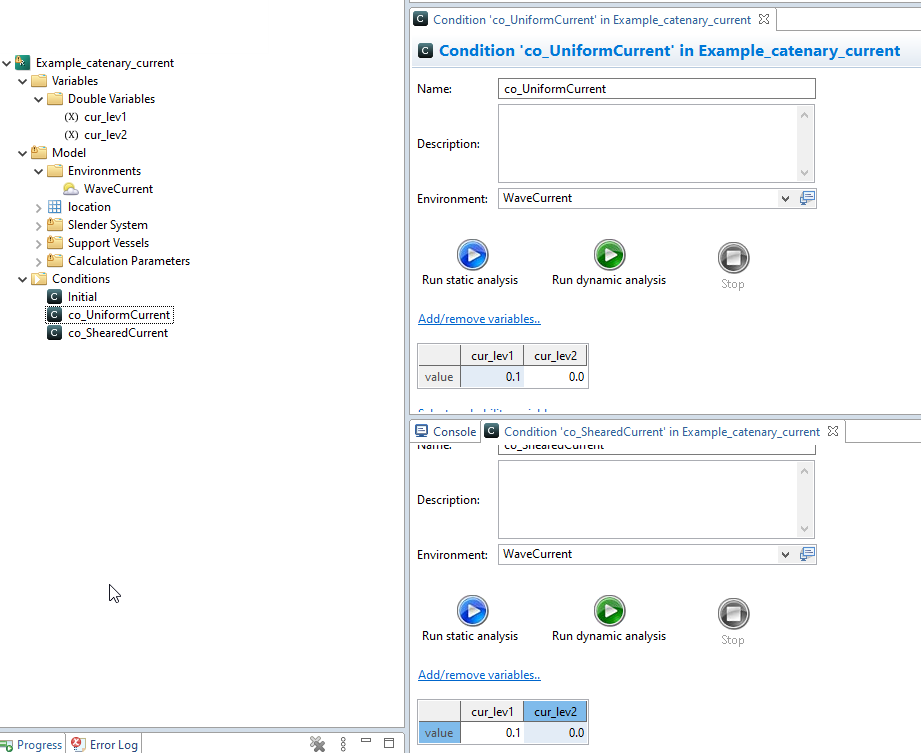Screen dimensions: 921x753
Task: Expand the Slender System folder
Action: [x=39, y=225]
